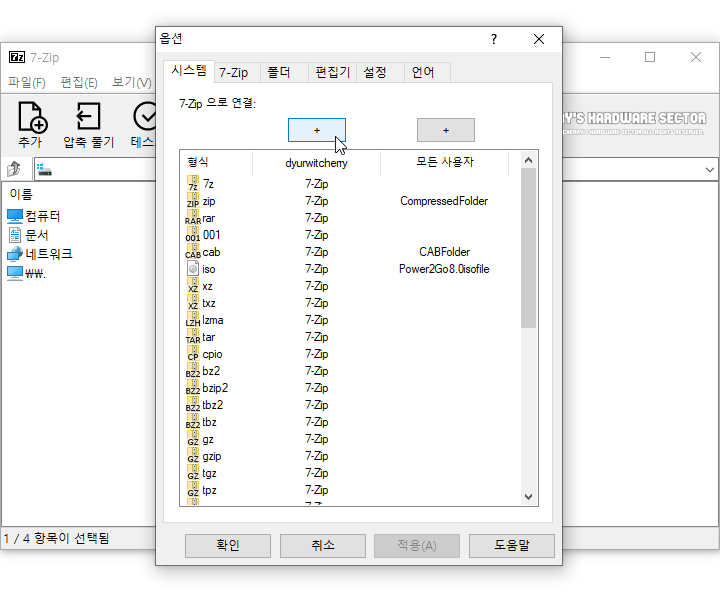This screenshot has height=600, width=720.
Task: Click the gz row icon
Action: click(x=193, y=438)
